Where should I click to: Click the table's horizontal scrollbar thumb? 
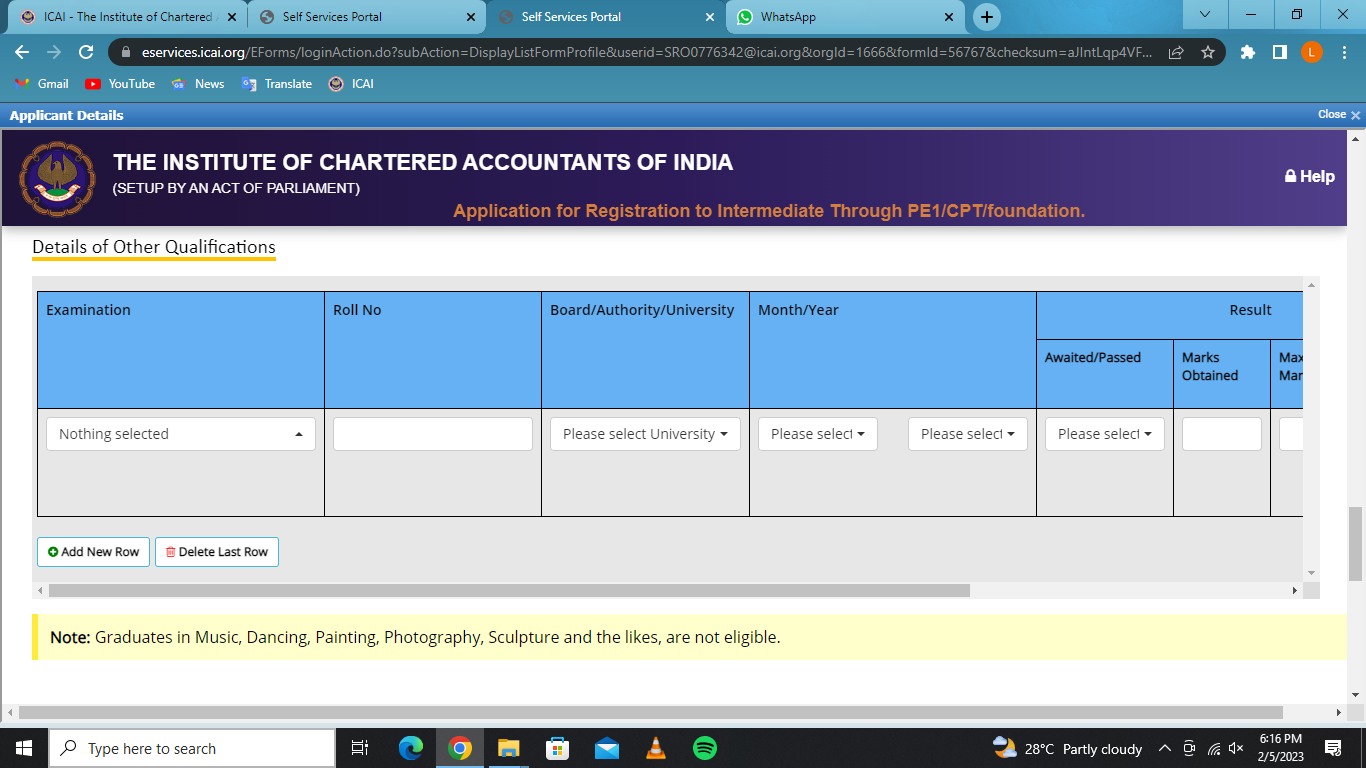pos(508,591)
